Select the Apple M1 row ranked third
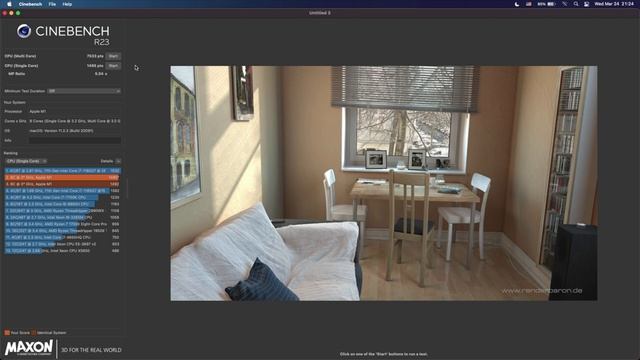This screenshot has width=640, height=360. point(62,184)
